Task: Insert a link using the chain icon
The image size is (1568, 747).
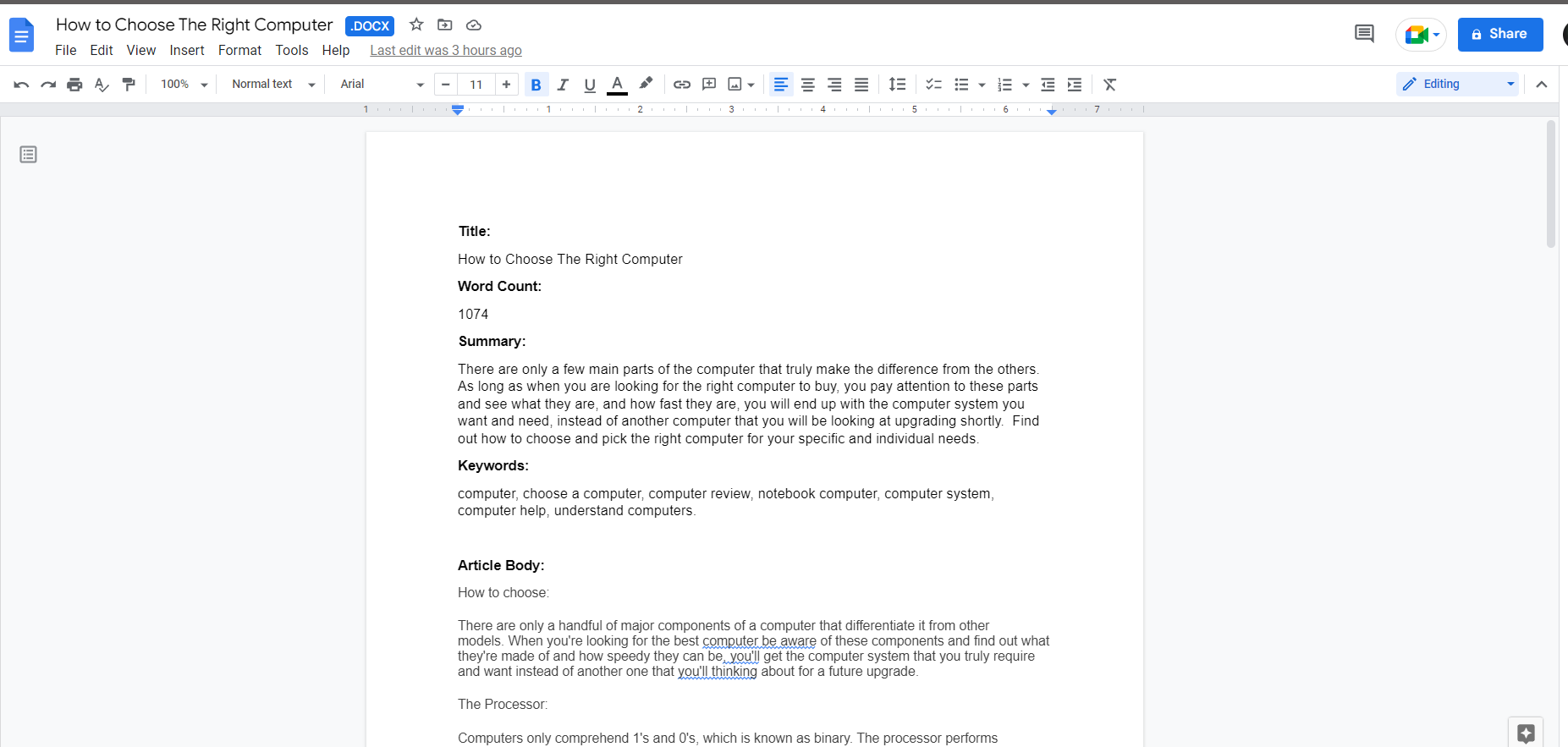Action: [x=682, y=85]
